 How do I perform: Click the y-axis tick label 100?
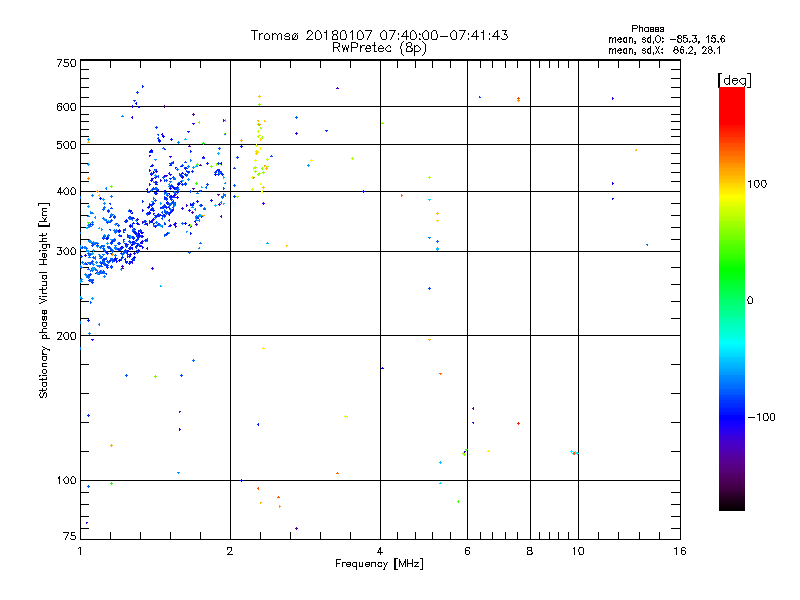(66, 480)
